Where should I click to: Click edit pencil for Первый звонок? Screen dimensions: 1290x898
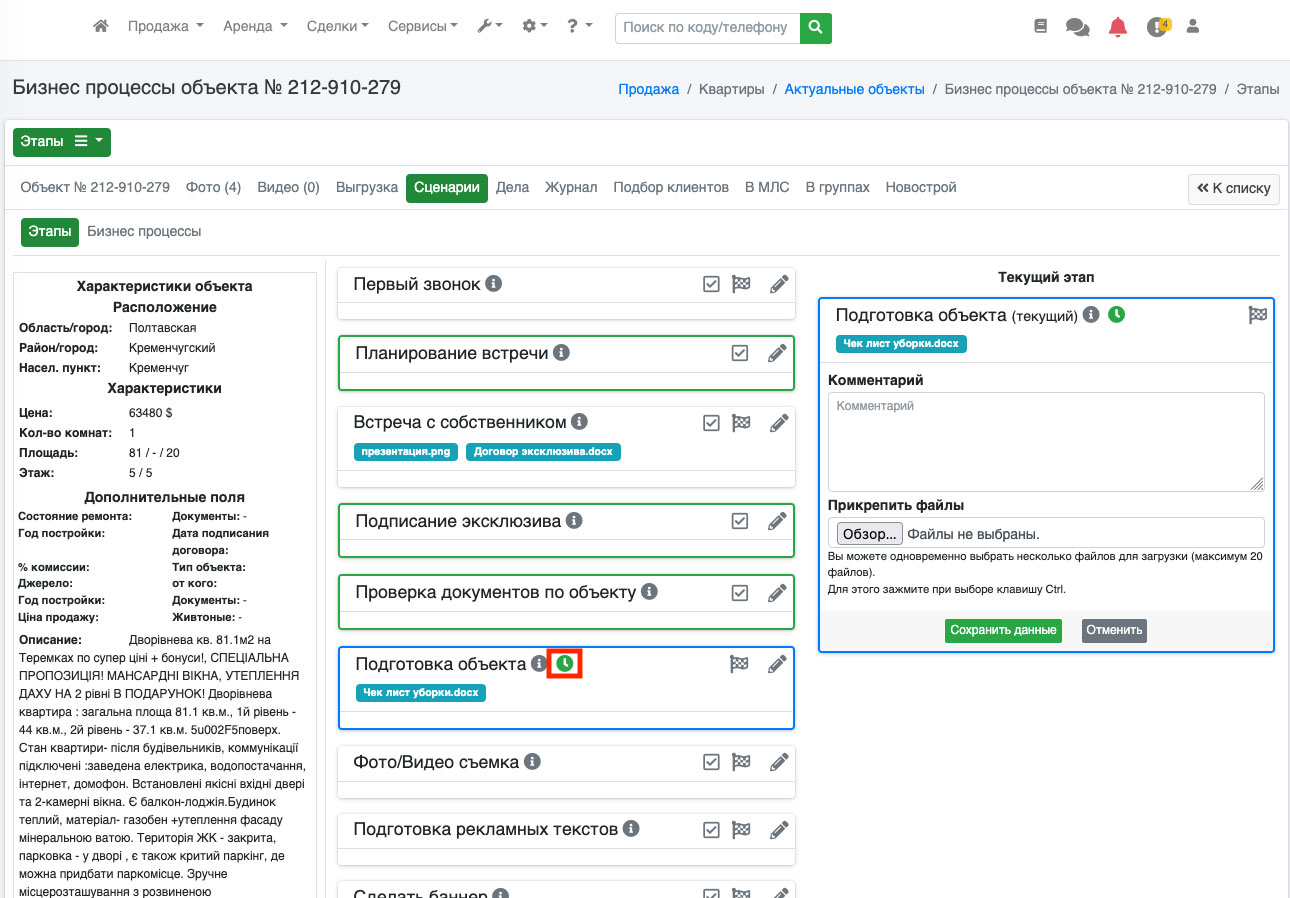779,284
